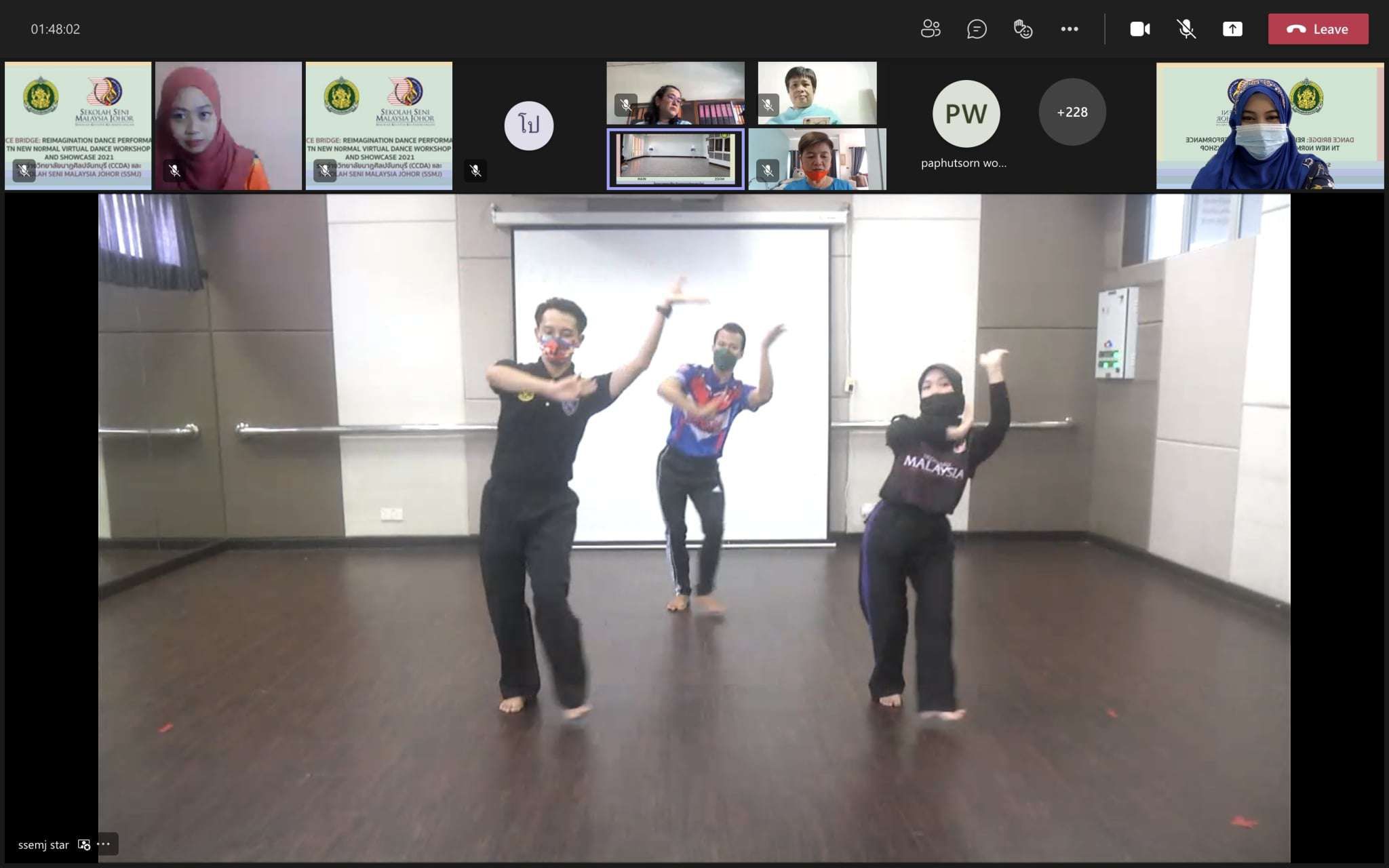The height and width of the screenshot is (868, 1389).
Task: Click the Thai-letter participant avatar
Action: [528, 125]
